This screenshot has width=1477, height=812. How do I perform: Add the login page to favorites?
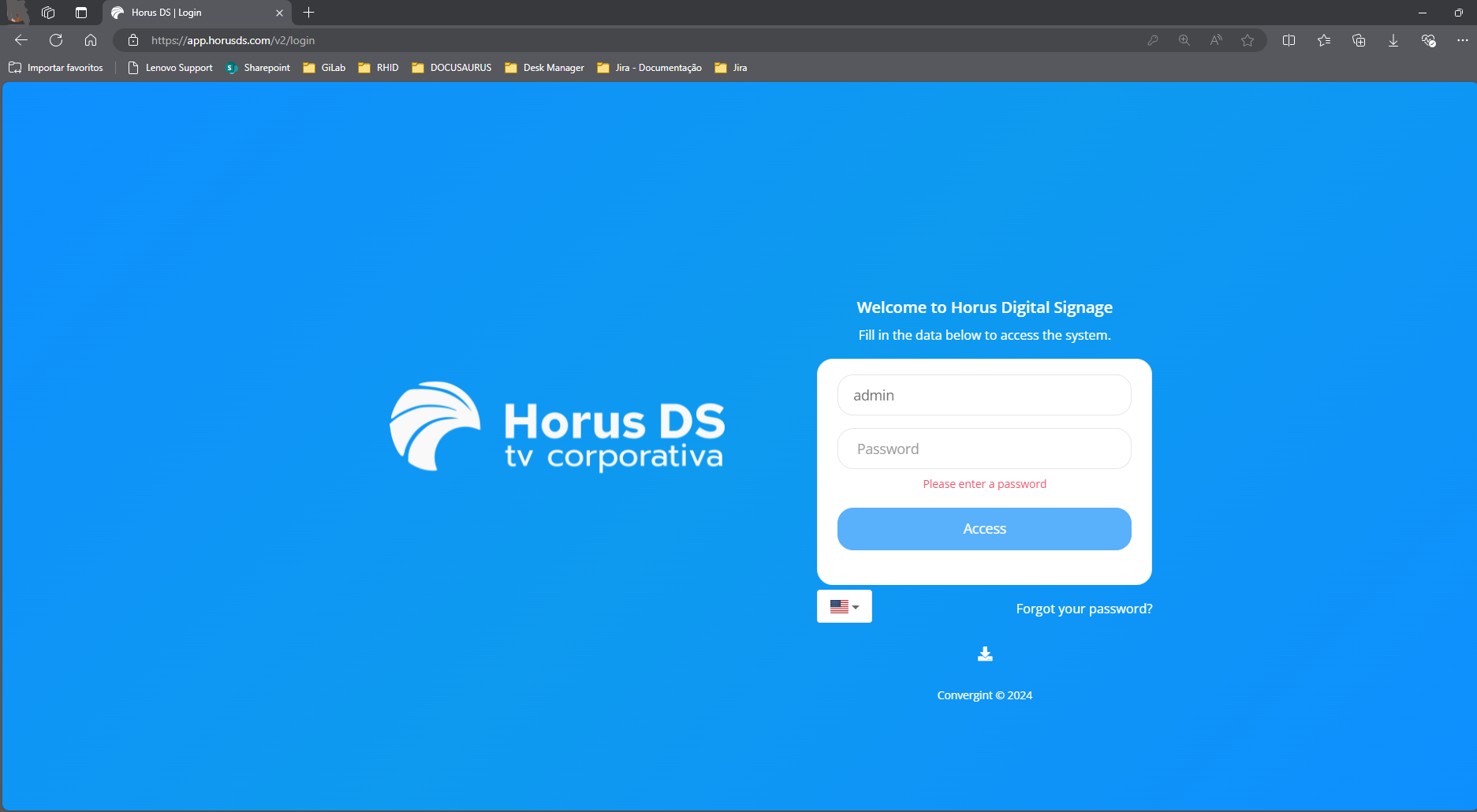(x=1248, y=40)
